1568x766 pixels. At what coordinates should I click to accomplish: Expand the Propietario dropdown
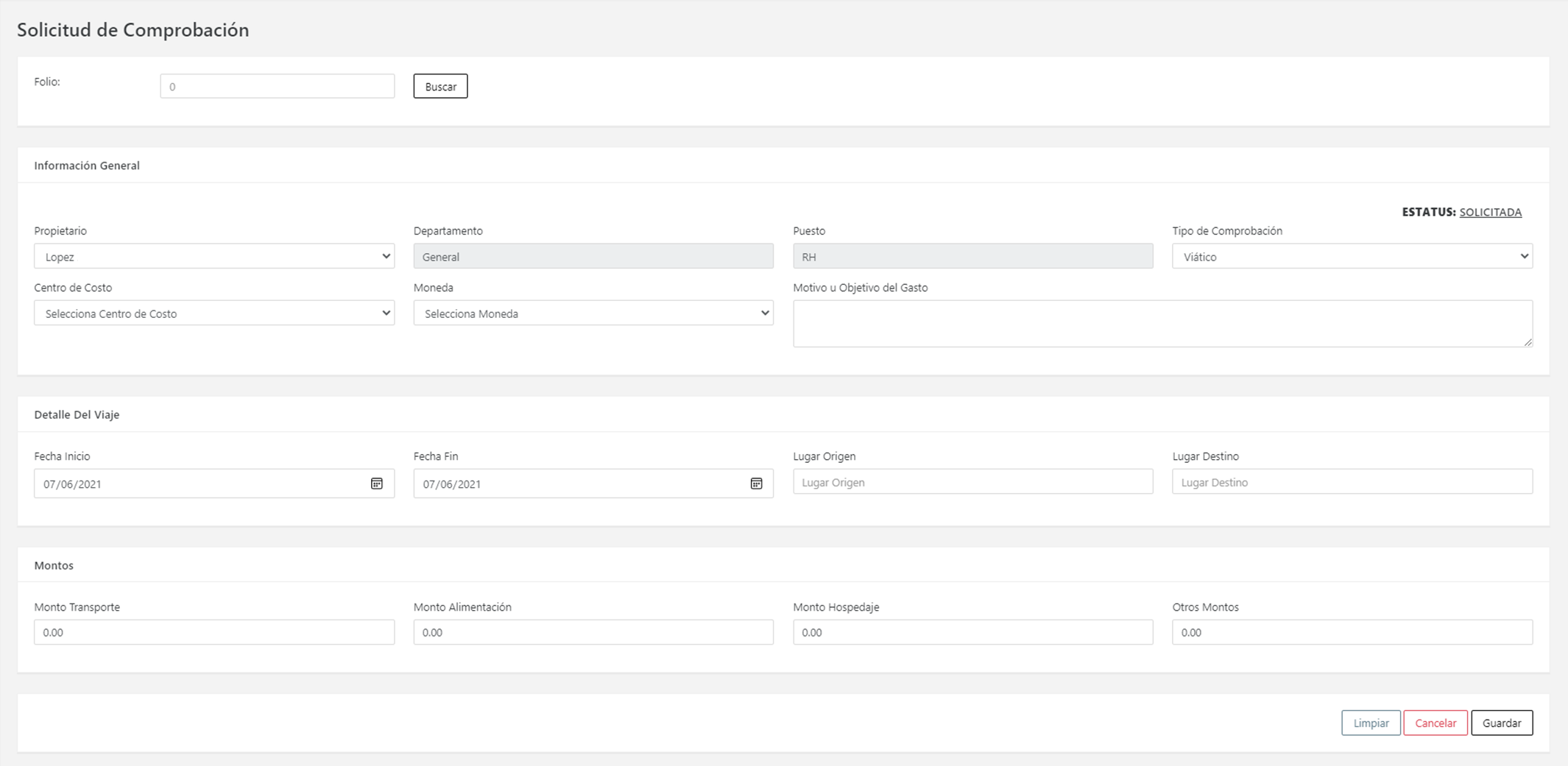point(213,256)
